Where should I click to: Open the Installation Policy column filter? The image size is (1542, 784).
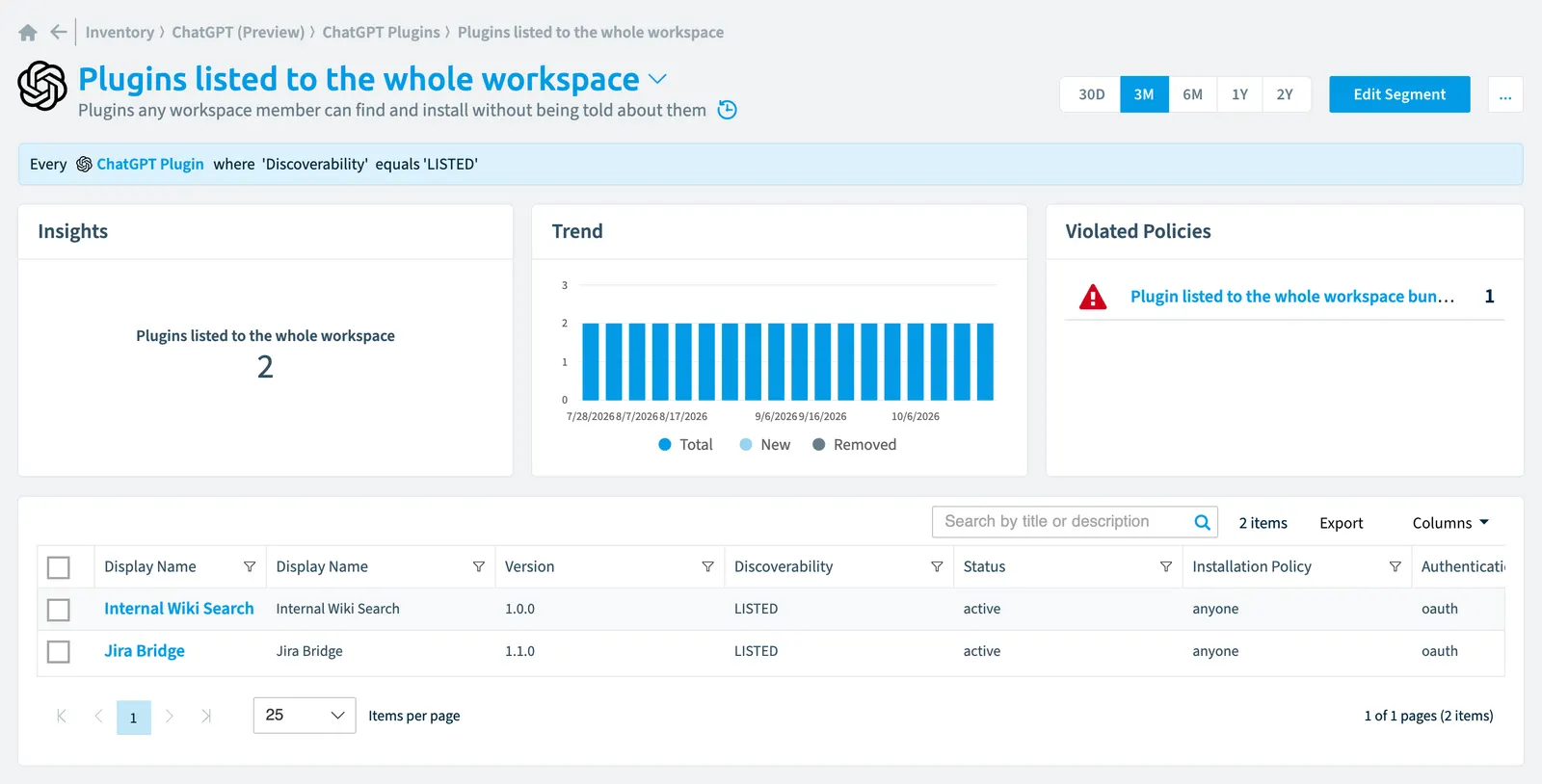tap(1395, 566)
